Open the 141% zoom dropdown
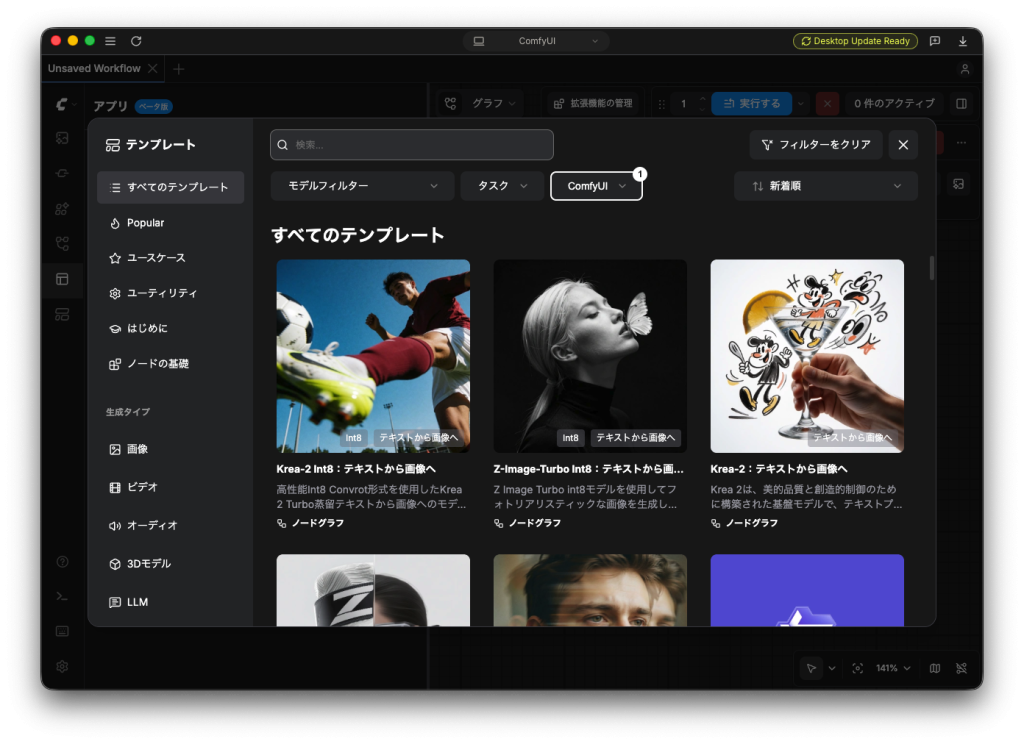 (893, 668)
